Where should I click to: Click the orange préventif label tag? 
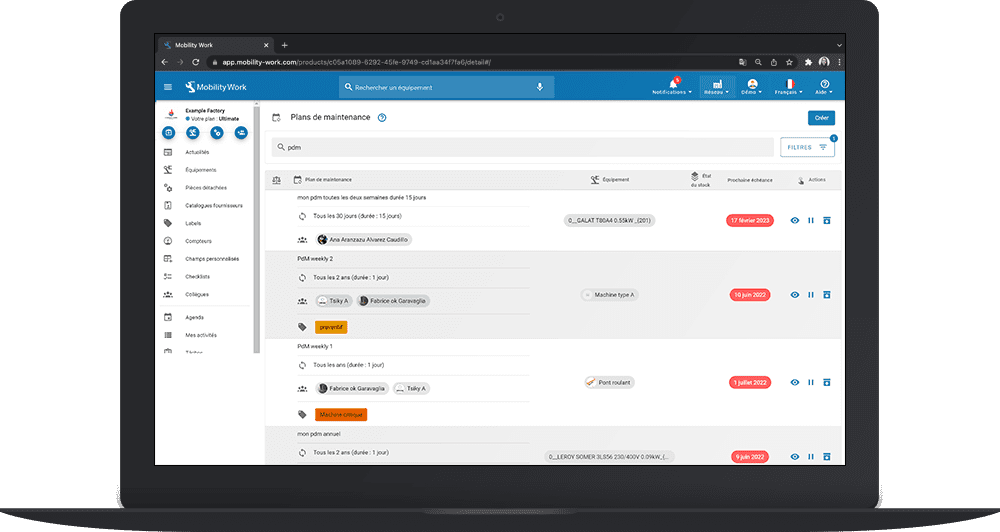coord(331,327)
